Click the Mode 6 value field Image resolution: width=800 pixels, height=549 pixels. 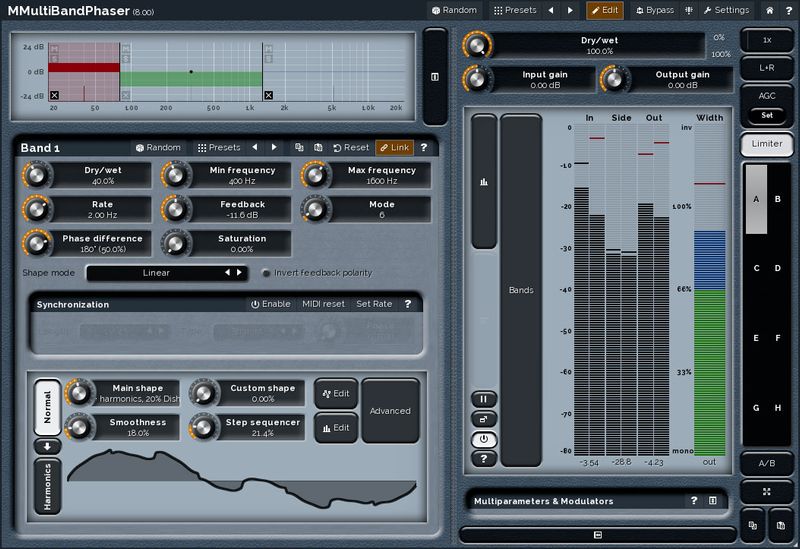382,210
